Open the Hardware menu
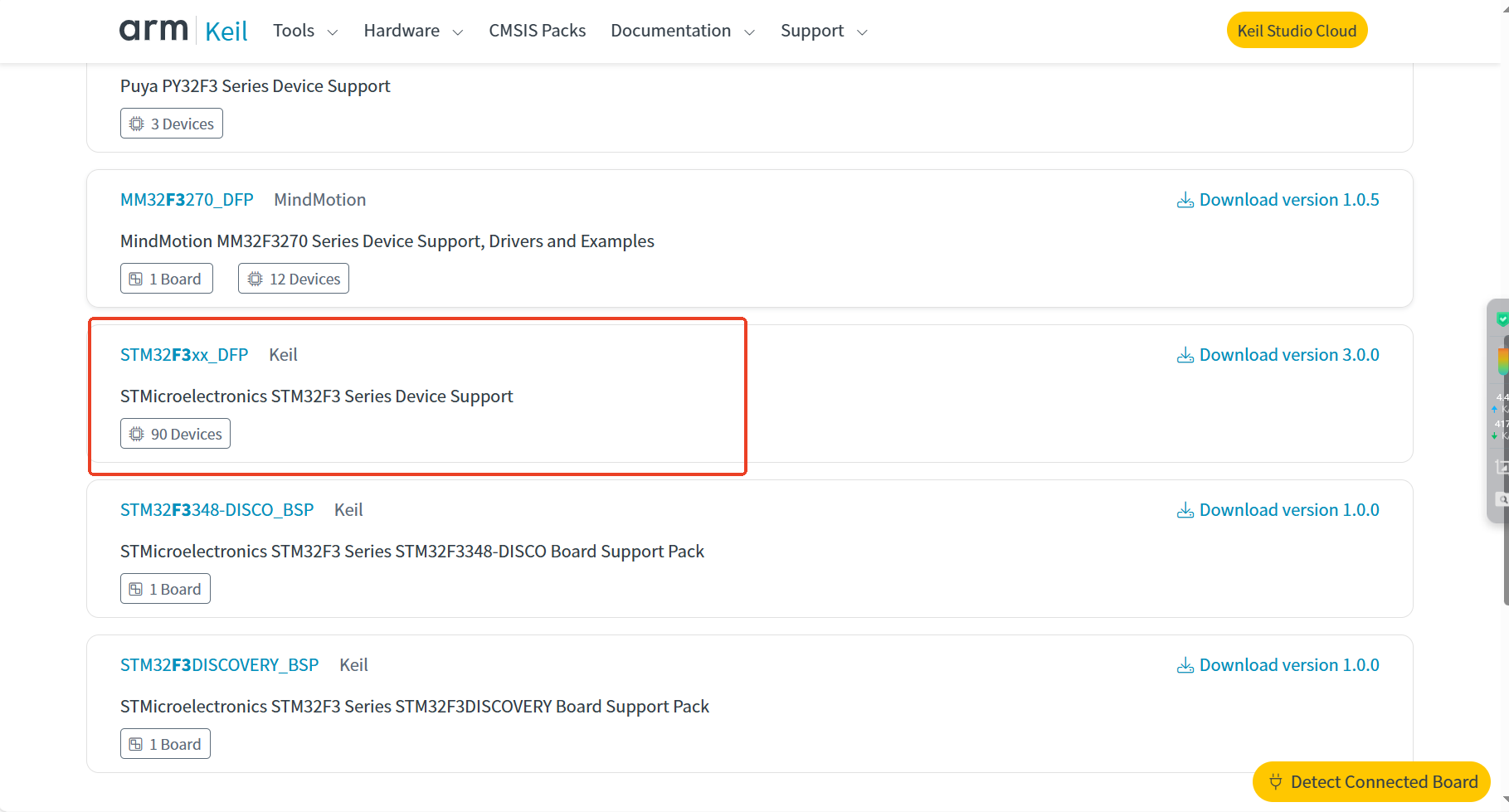The height and width of the screenshot is (812, 1509). click(402, 31)
